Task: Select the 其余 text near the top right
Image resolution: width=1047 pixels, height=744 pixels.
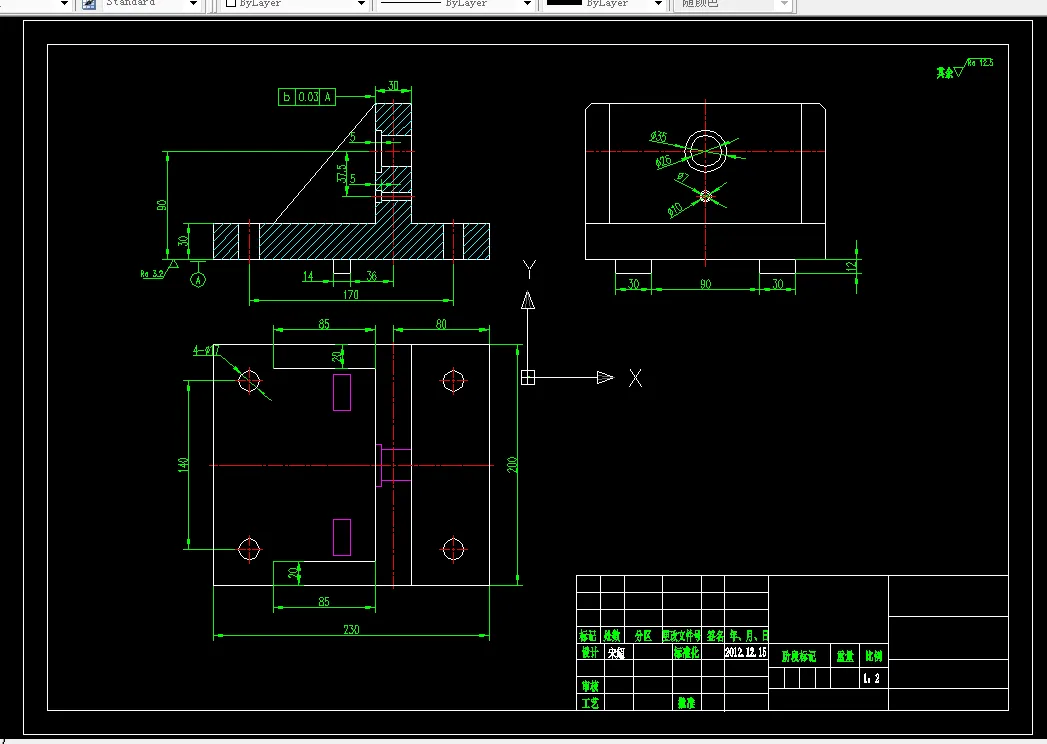Action: [x=944, y=73]
